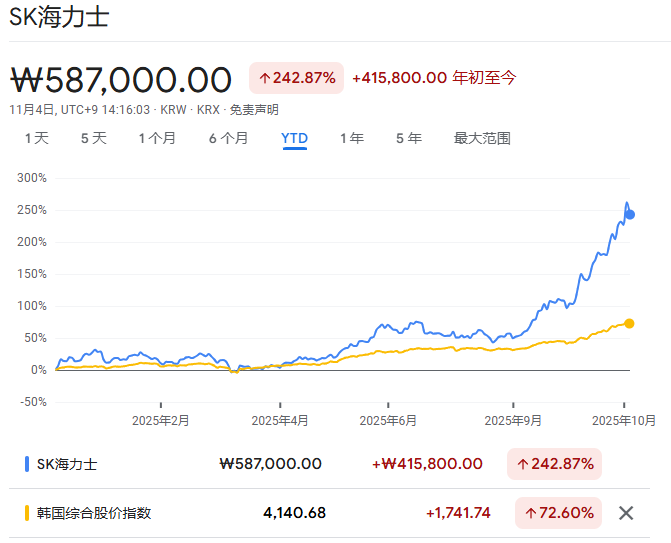
Task: Switch to the 1天 time range
Action: point(36,138)
